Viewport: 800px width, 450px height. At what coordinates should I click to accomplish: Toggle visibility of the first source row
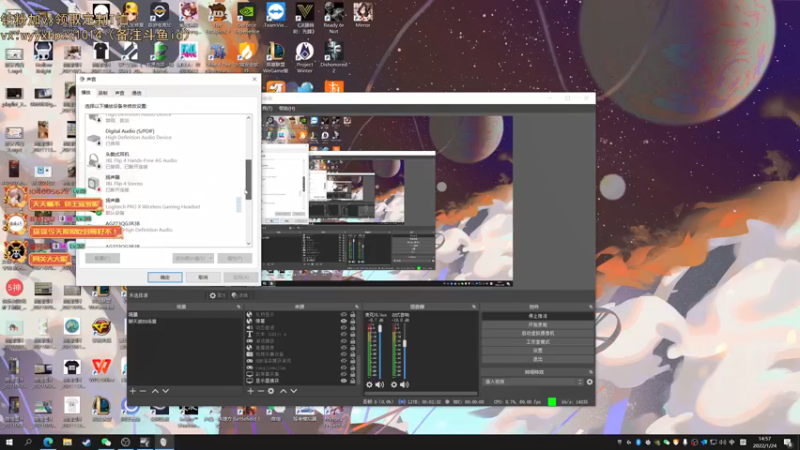point(344,314)
